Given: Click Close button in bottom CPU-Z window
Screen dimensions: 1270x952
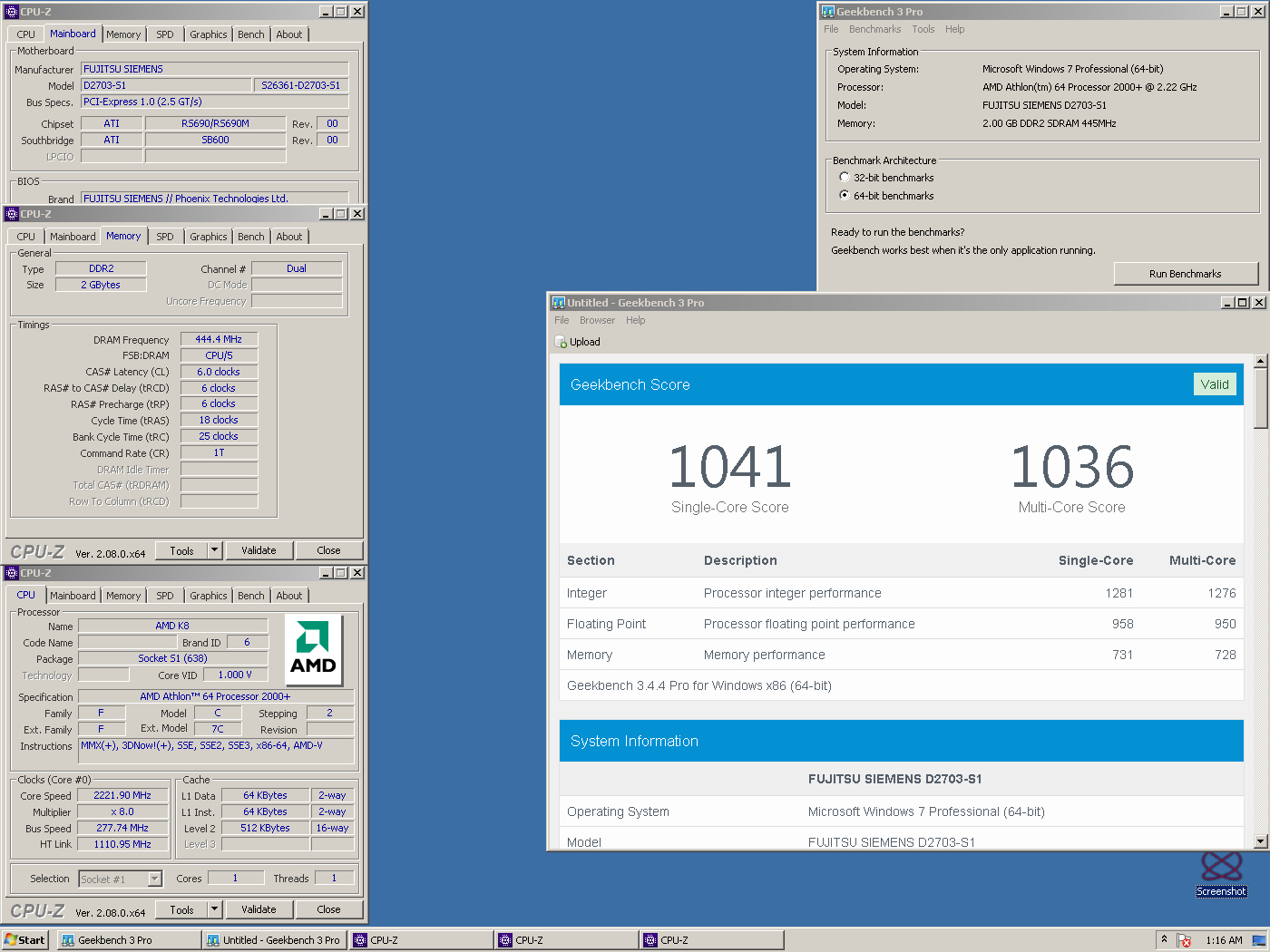Looking at the screenshot, I should tap(328, 909).
